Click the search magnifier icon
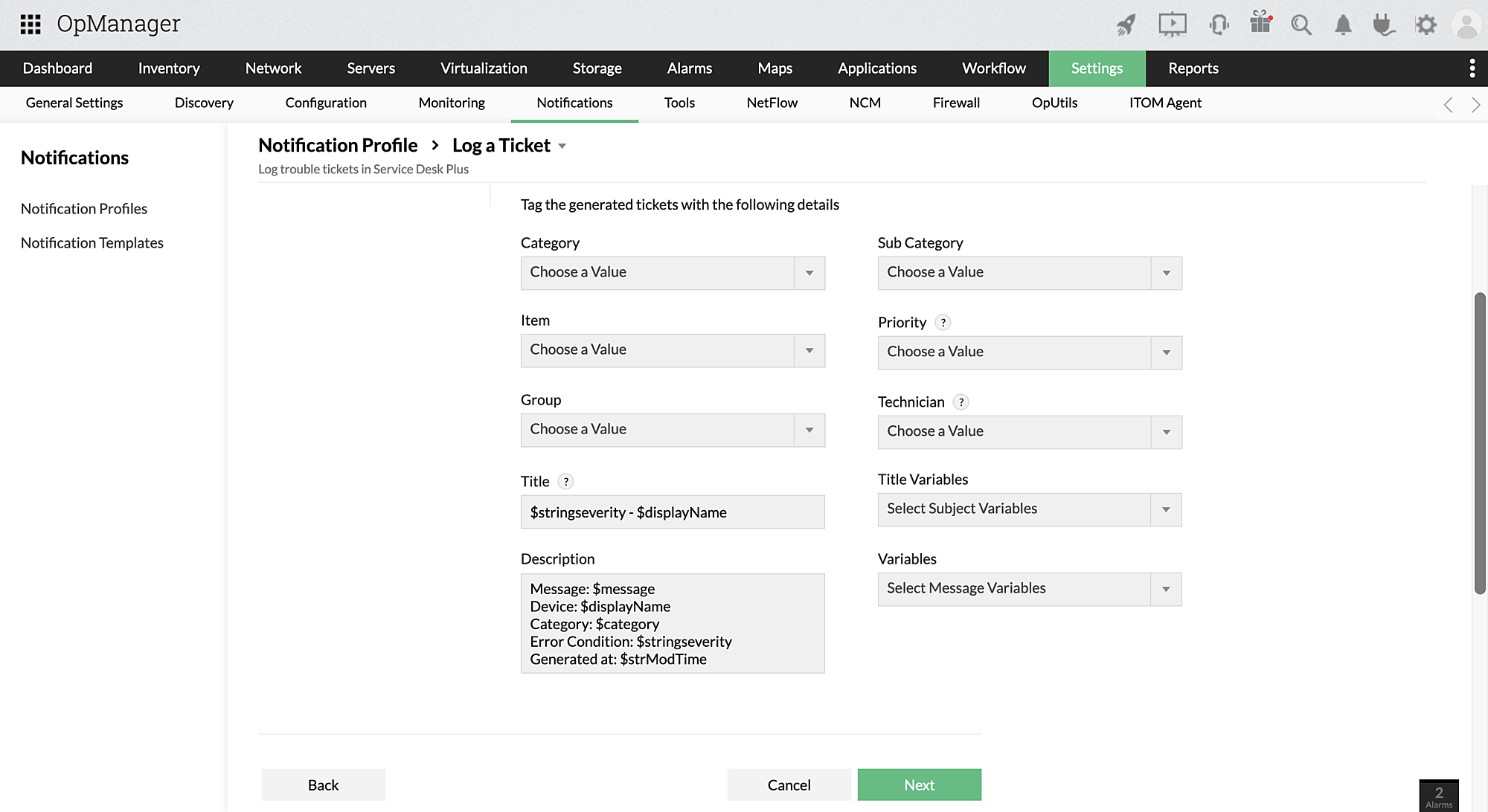Screen dimensions: 1488x812 (x=1301, y=25)
